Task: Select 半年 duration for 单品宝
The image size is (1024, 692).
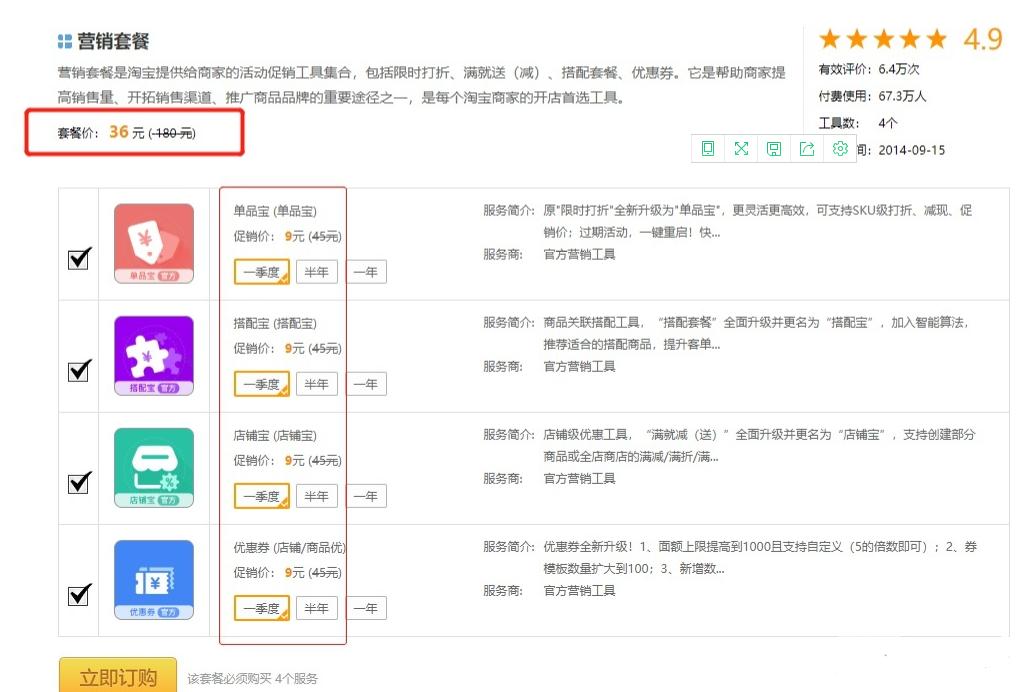Action: pos(317,271)
